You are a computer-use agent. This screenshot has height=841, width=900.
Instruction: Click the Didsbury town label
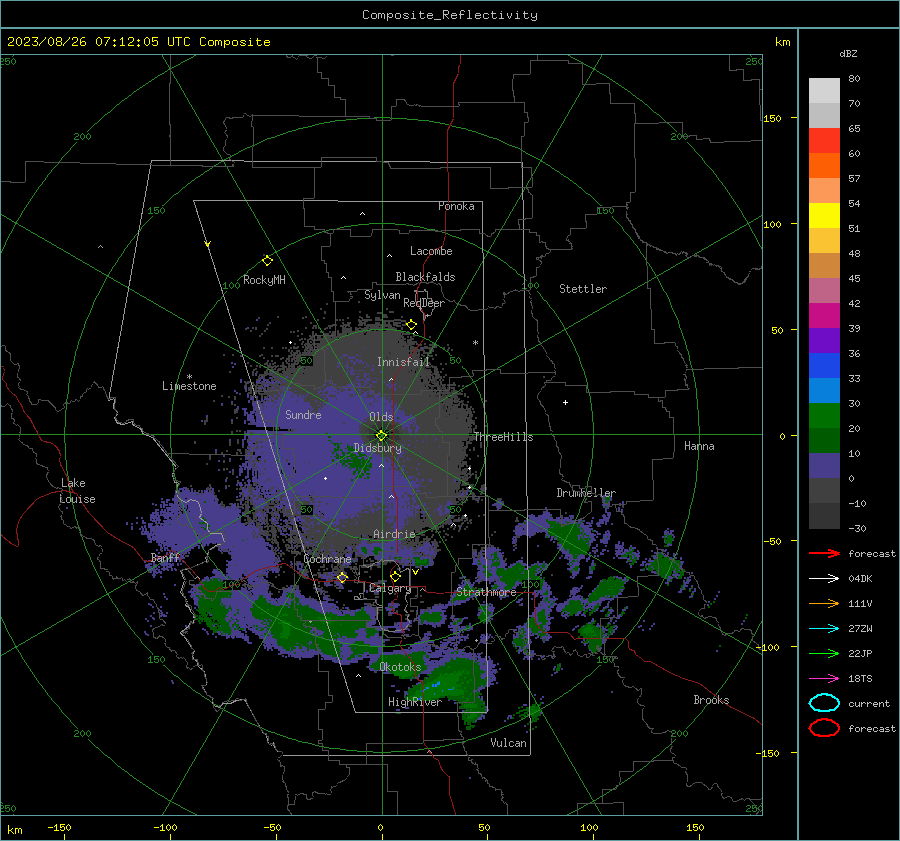point(377,448)
